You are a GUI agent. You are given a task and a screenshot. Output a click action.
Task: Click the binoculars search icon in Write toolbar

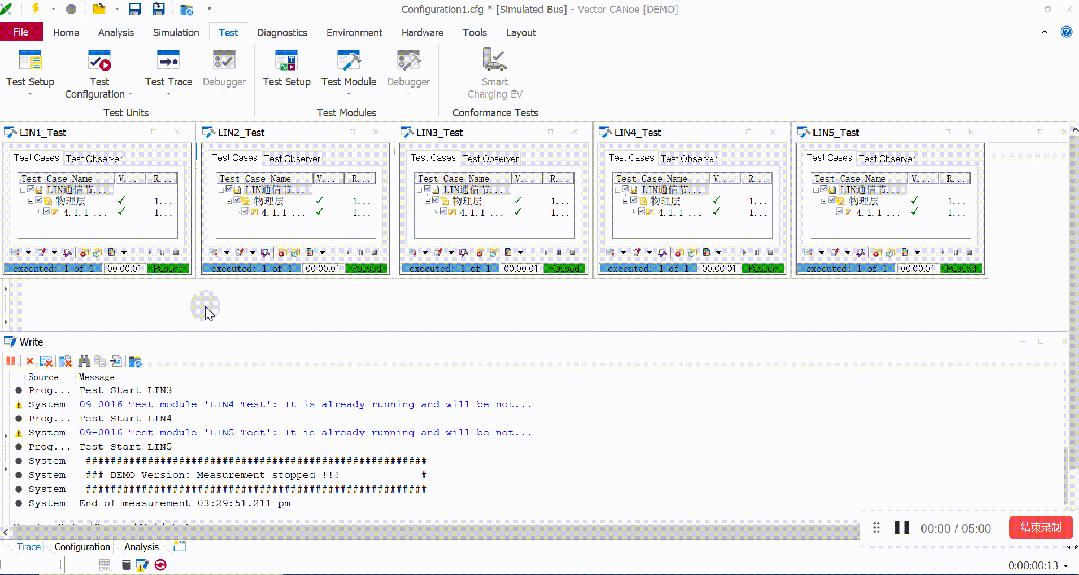click(85, 360)
